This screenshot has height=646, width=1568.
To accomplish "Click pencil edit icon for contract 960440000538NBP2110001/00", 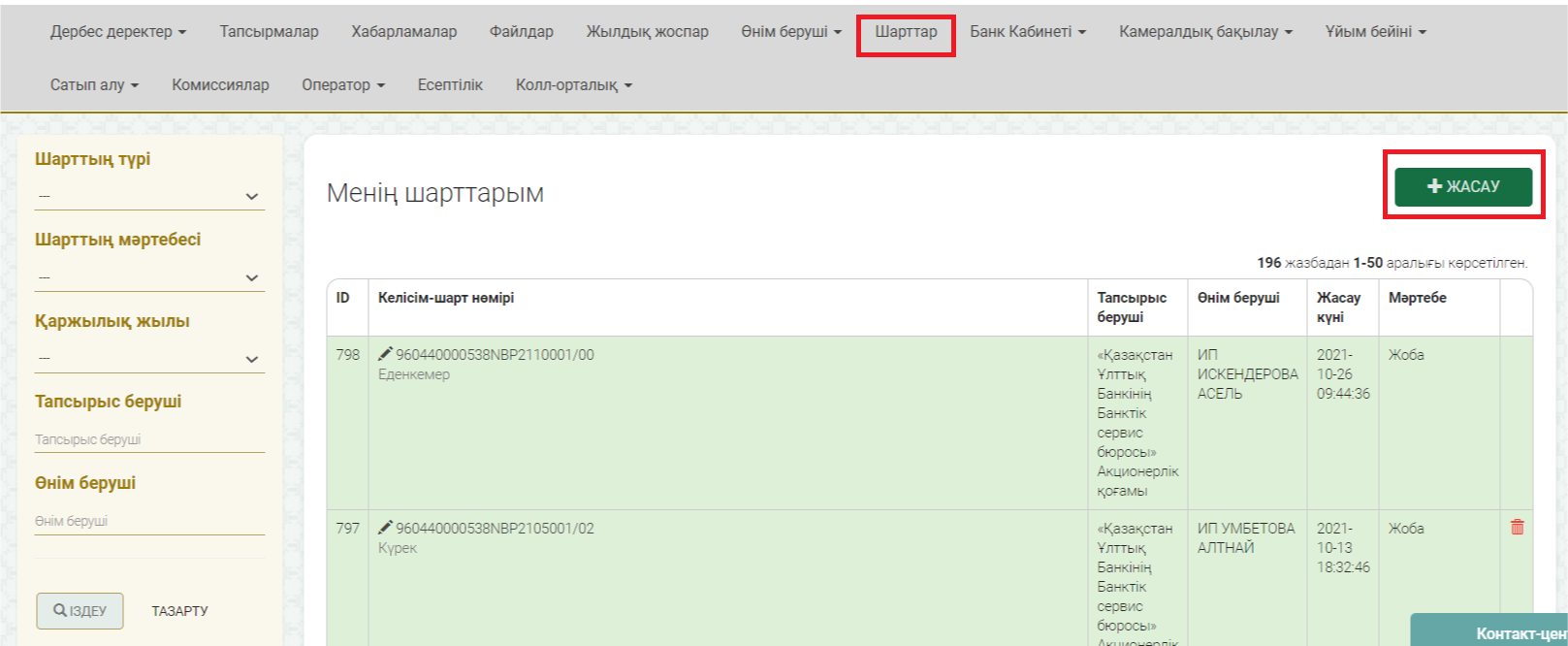I will point(385,354).
